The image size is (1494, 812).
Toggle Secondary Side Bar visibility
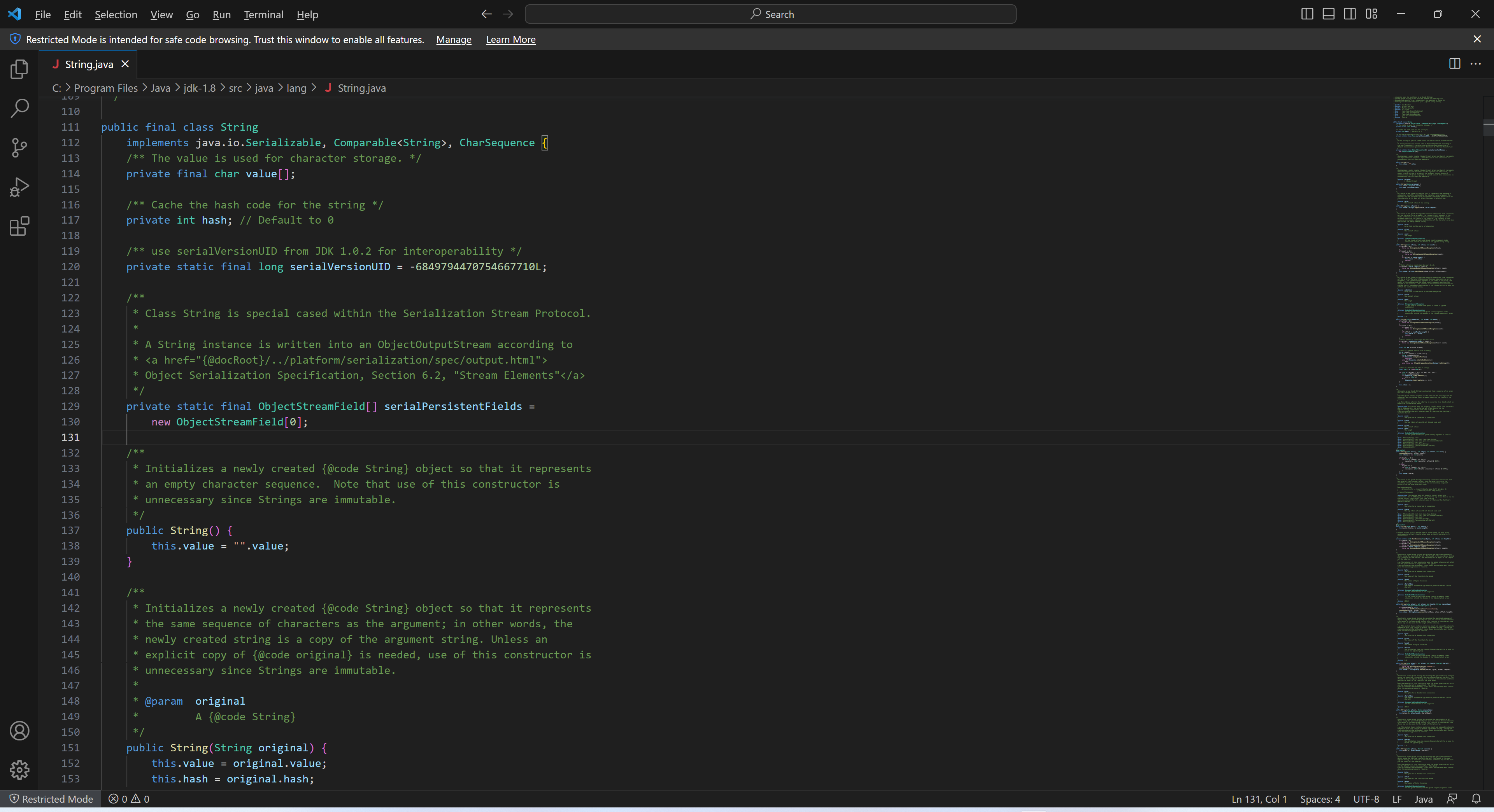pyautogui.click(x=1350, y=14)
